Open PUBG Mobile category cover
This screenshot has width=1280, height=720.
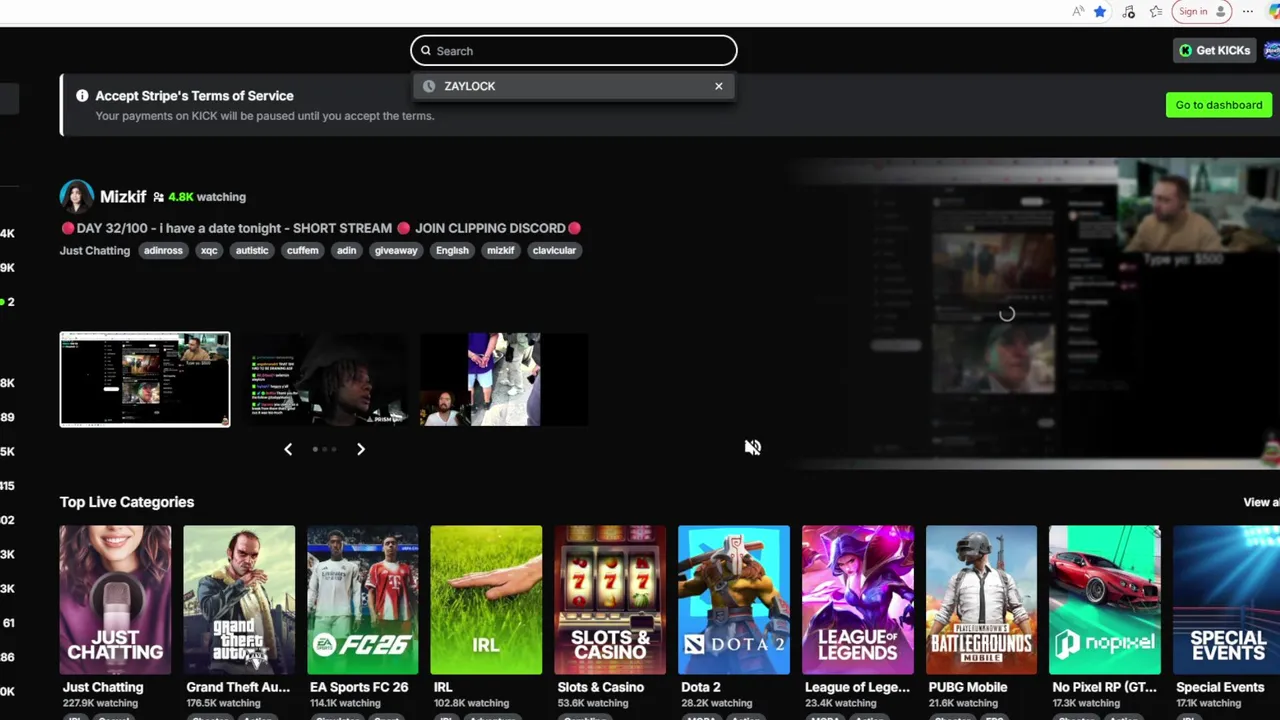tap(981, 600)
